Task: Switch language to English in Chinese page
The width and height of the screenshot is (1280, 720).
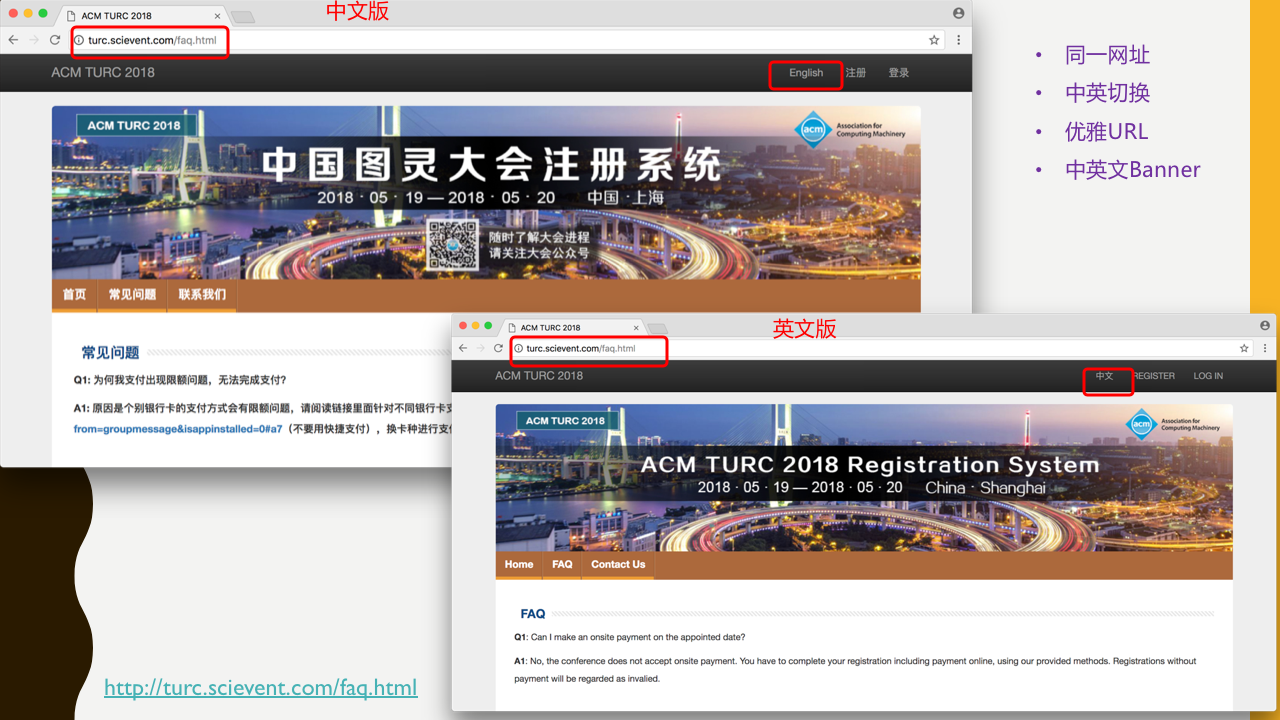Action: [806, 73]
